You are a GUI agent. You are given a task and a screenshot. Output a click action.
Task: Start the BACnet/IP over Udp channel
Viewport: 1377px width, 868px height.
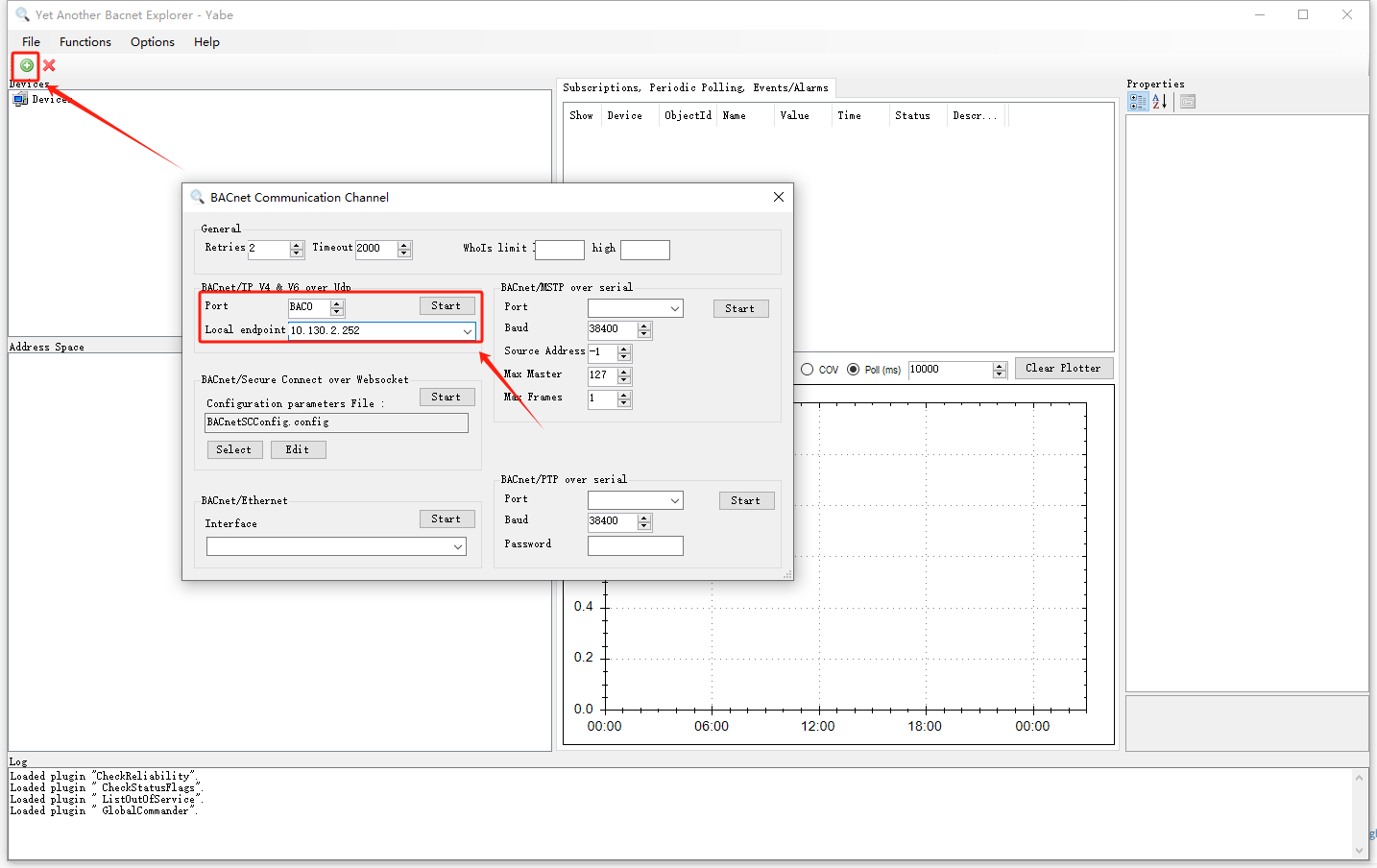pos(447,306)
